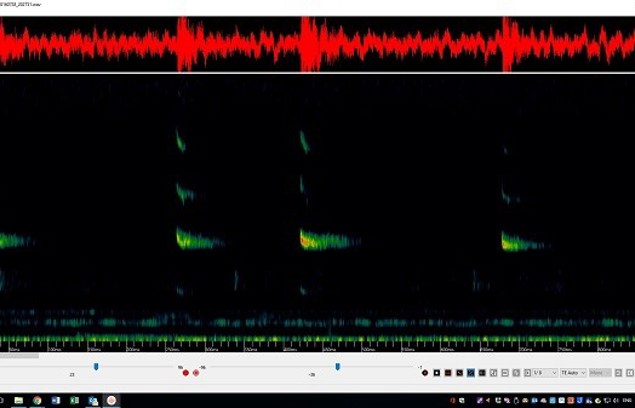The image size is (635, 408).
Task: Click the second red ringed circle button
Action: tap(196, 373)
